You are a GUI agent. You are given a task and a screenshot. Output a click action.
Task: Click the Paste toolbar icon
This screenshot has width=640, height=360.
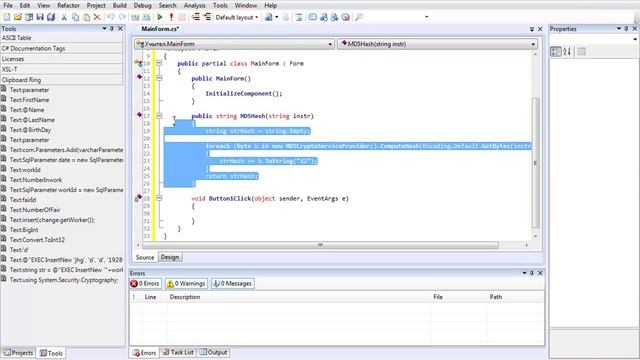86,17
